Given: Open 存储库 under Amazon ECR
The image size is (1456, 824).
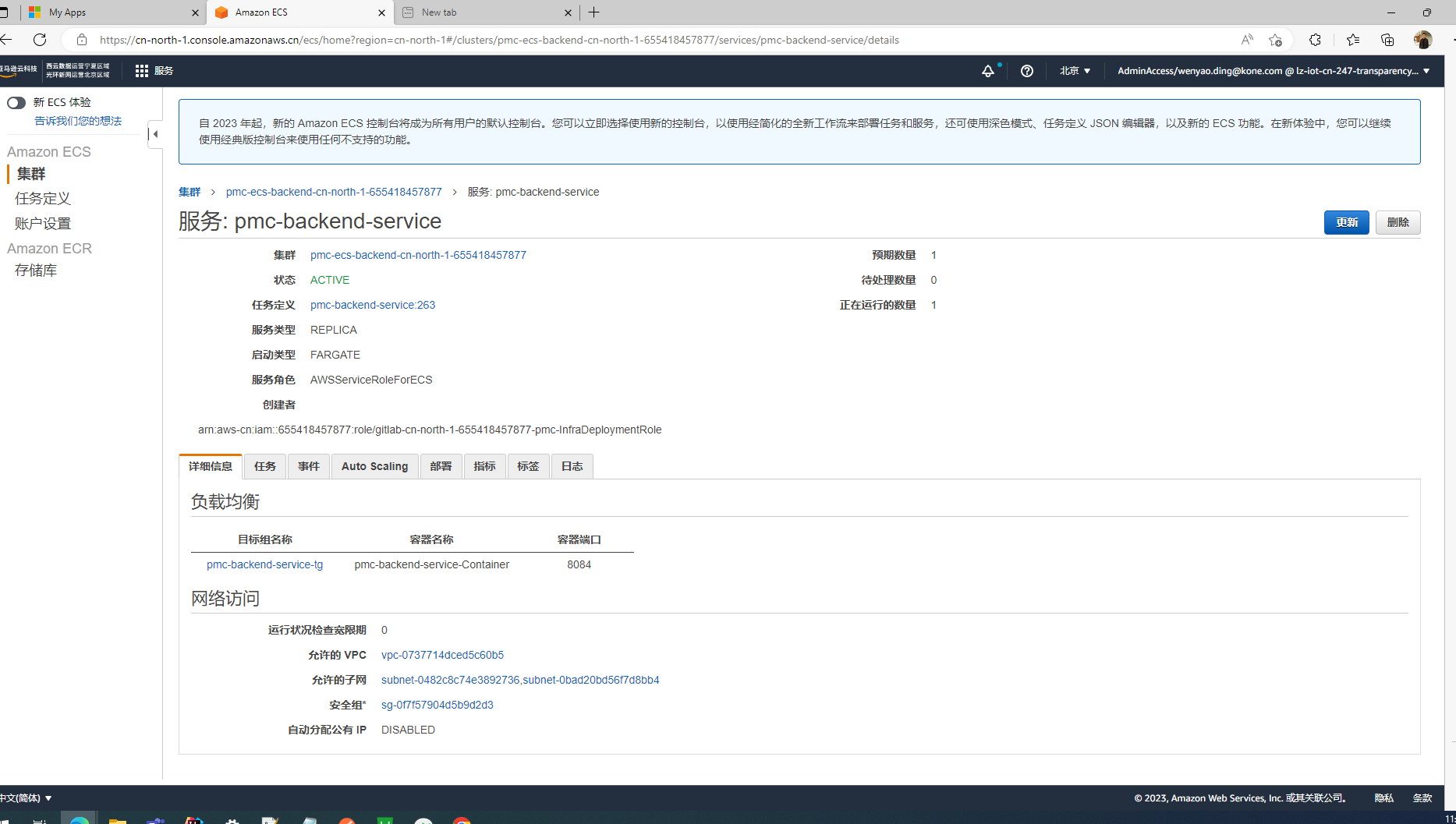Looking at the screenshot, I should [x=36, y=271].
